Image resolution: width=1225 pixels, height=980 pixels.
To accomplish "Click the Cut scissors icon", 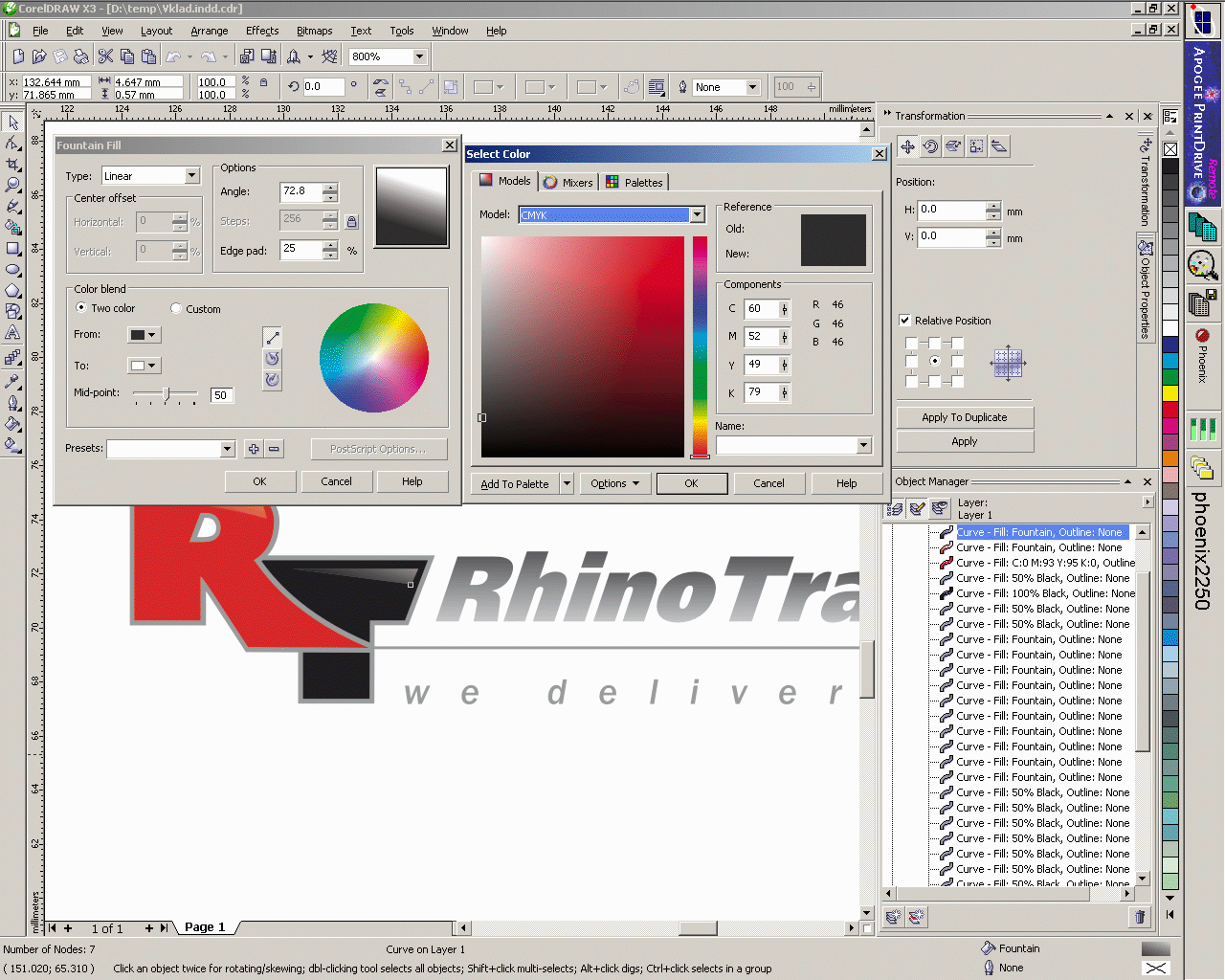I will tap(105, 57).
